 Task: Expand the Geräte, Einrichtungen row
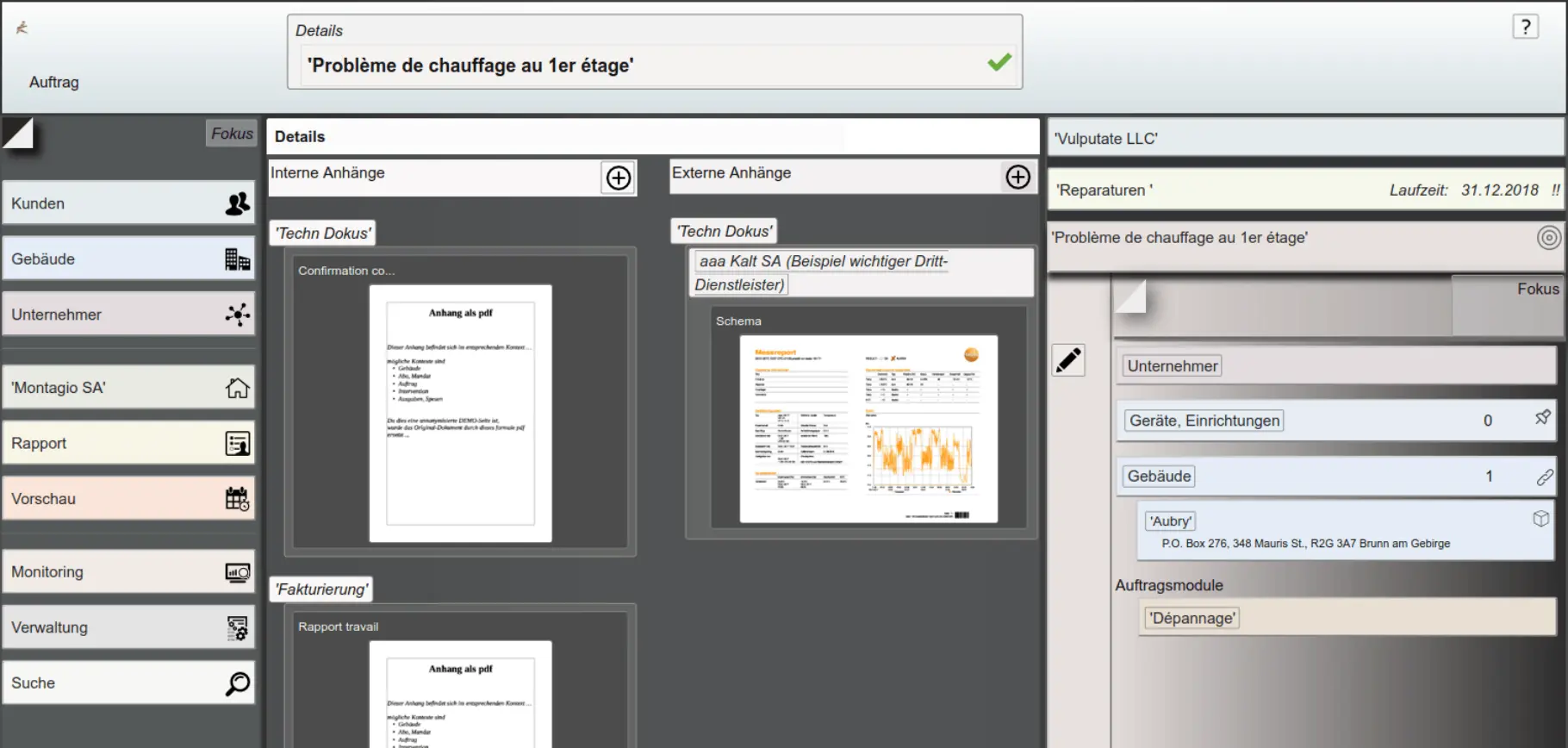pos(1335,421)
